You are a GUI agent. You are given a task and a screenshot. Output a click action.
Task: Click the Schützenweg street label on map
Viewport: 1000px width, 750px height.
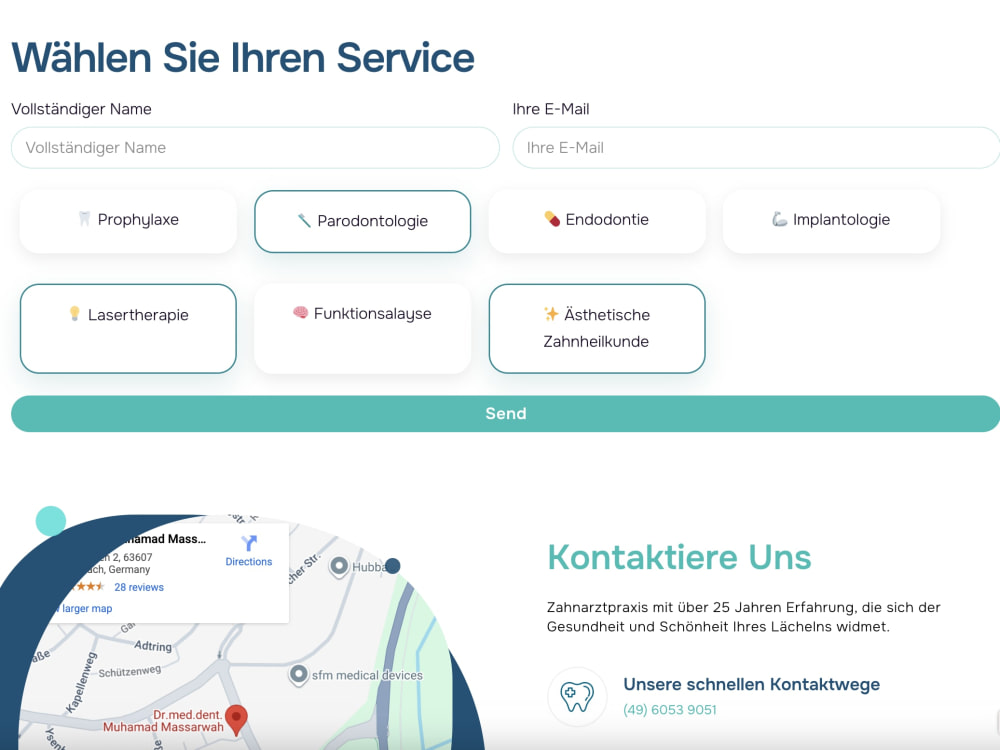pos(129,671)
